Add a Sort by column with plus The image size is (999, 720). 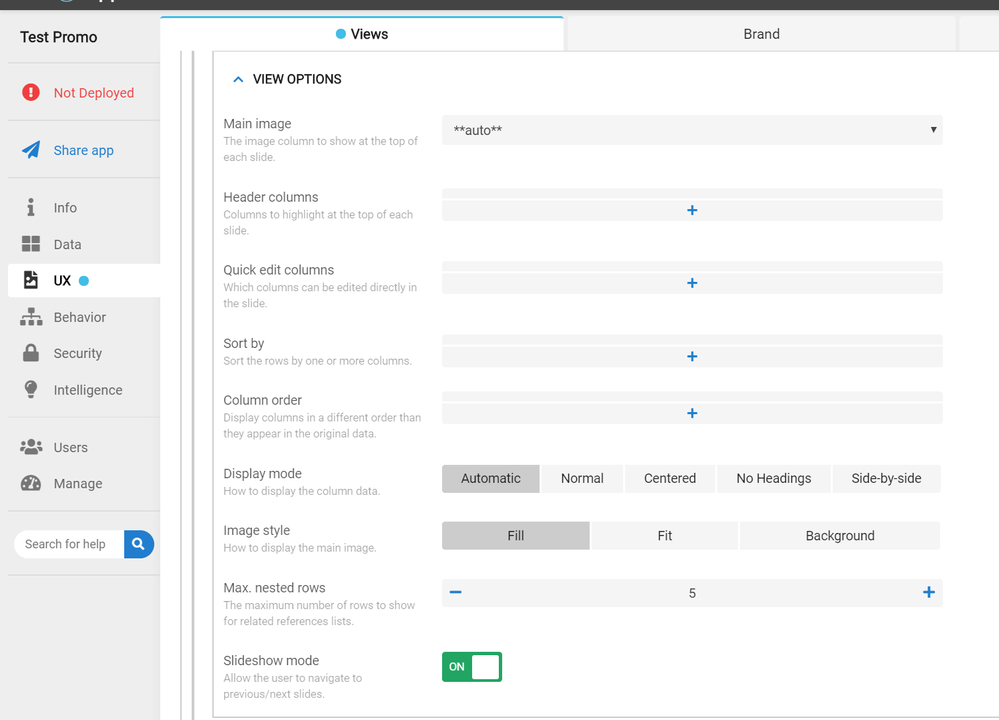point(692,356)
